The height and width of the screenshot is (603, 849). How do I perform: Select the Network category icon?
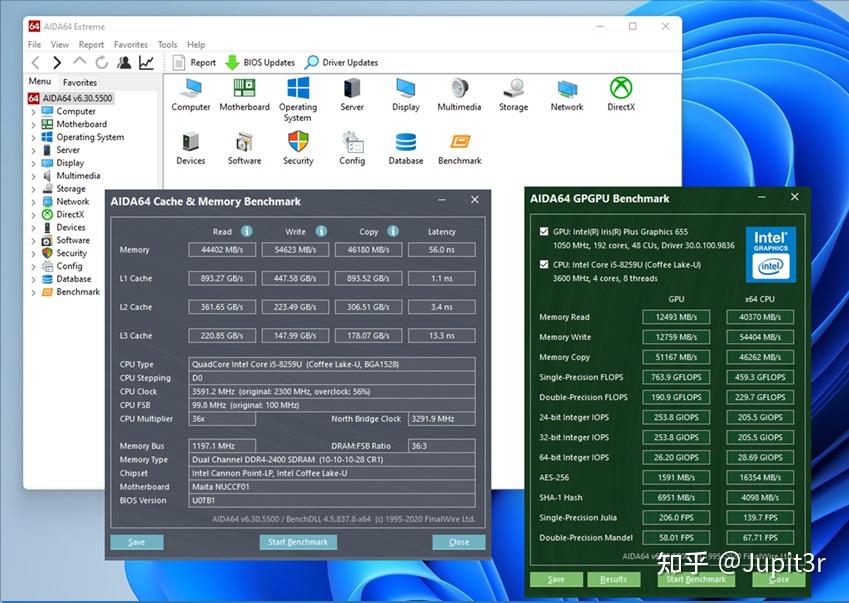coord(566,95)
